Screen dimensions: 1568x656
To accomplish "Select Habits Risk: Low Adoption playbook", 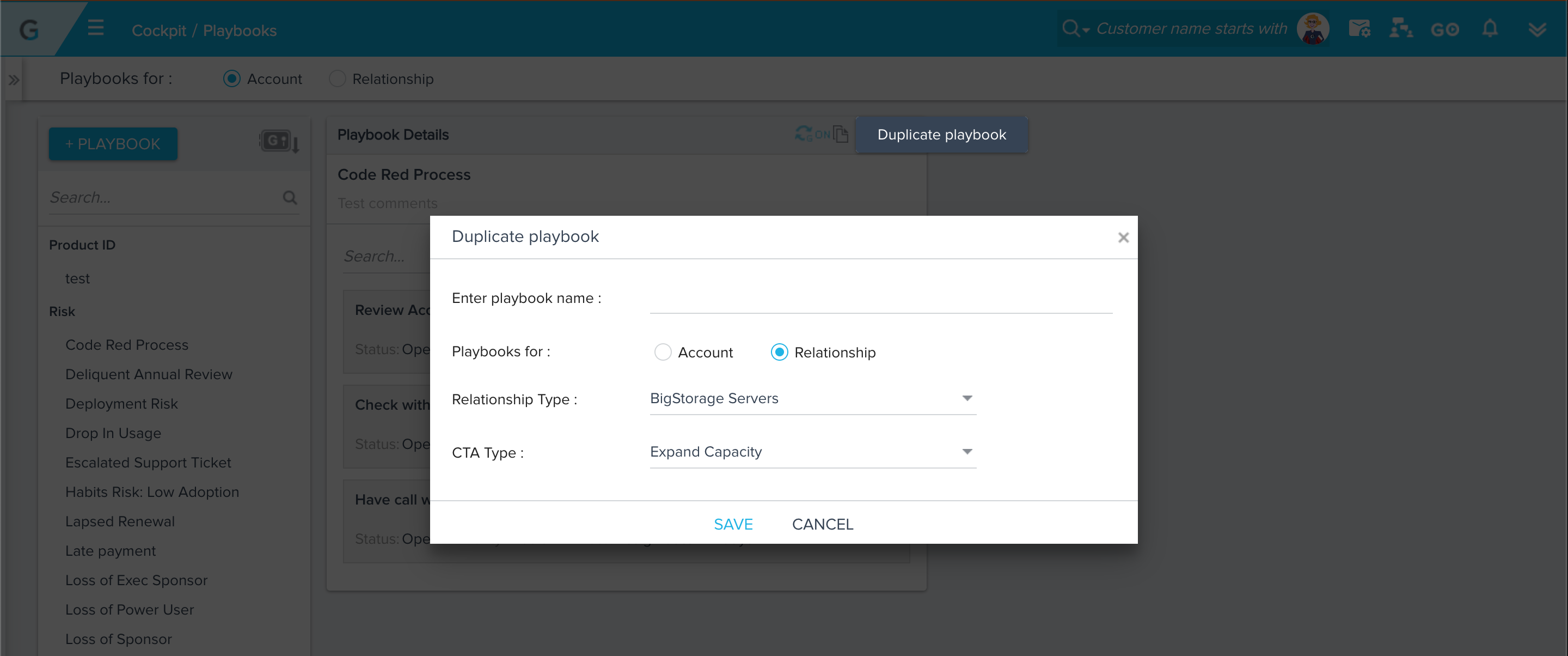I will 151,491.
